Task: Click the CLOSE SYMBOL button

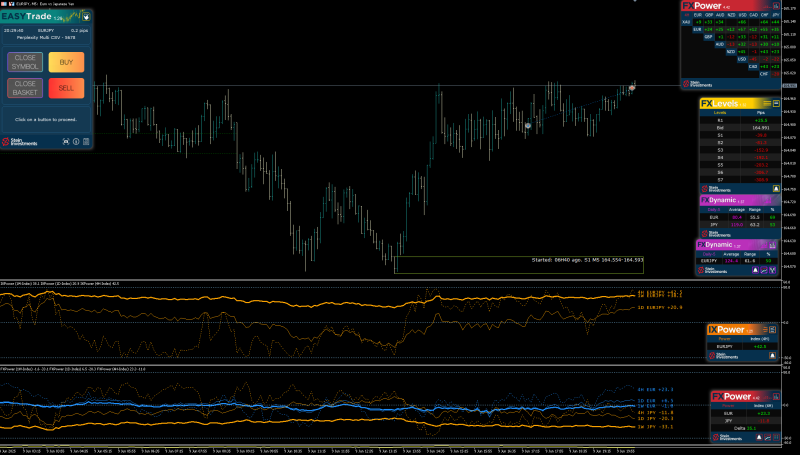Action: point(25,62)
